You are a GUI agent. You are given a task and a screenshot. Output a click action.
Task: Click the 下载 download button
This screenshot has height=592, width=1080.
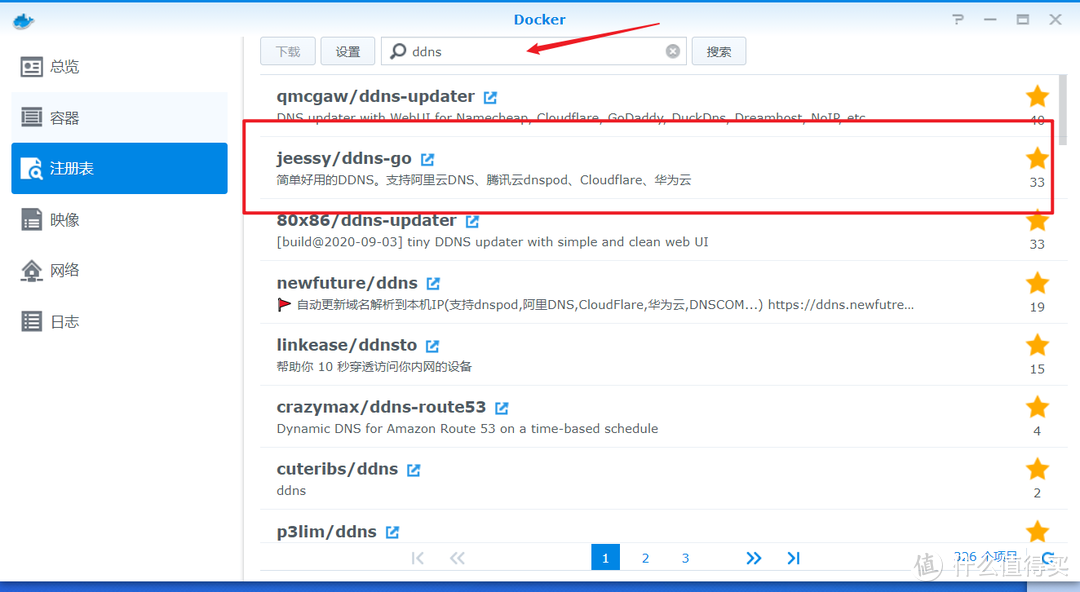288,52
